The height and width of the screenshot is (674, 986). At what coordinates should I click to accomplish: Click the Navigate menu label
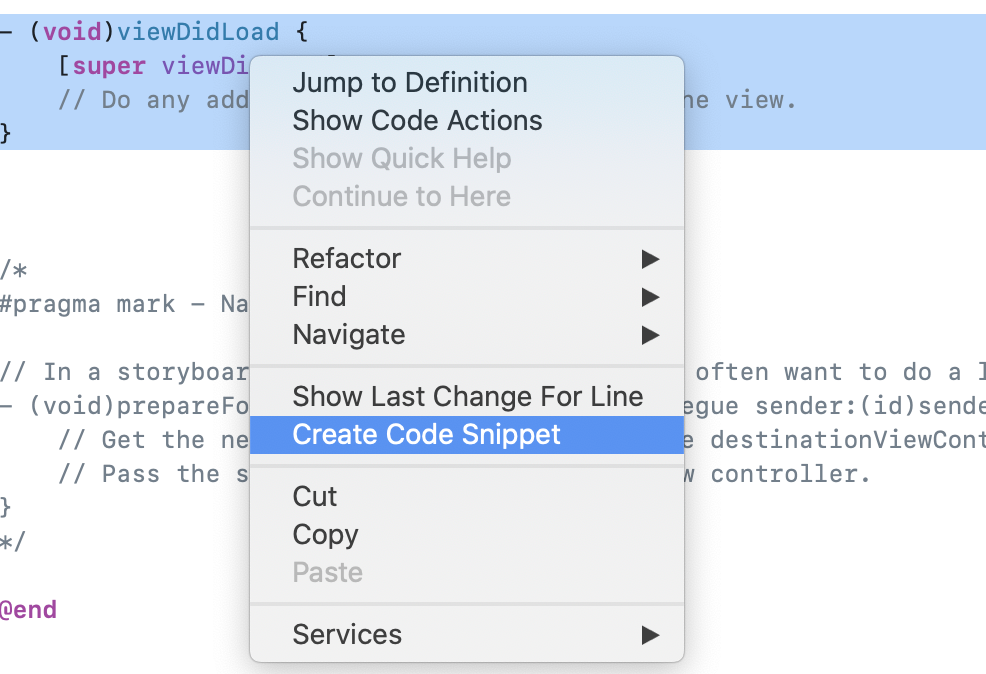click(x=349, y=335)
